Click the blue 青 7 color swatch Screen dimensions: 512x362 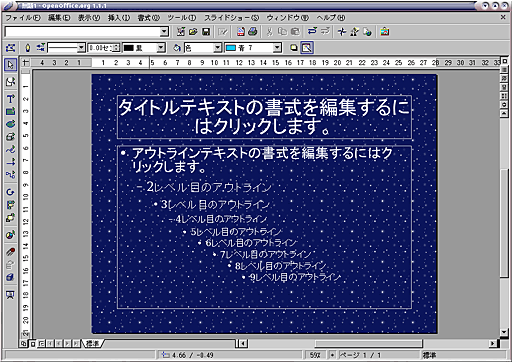coord(231,48)
